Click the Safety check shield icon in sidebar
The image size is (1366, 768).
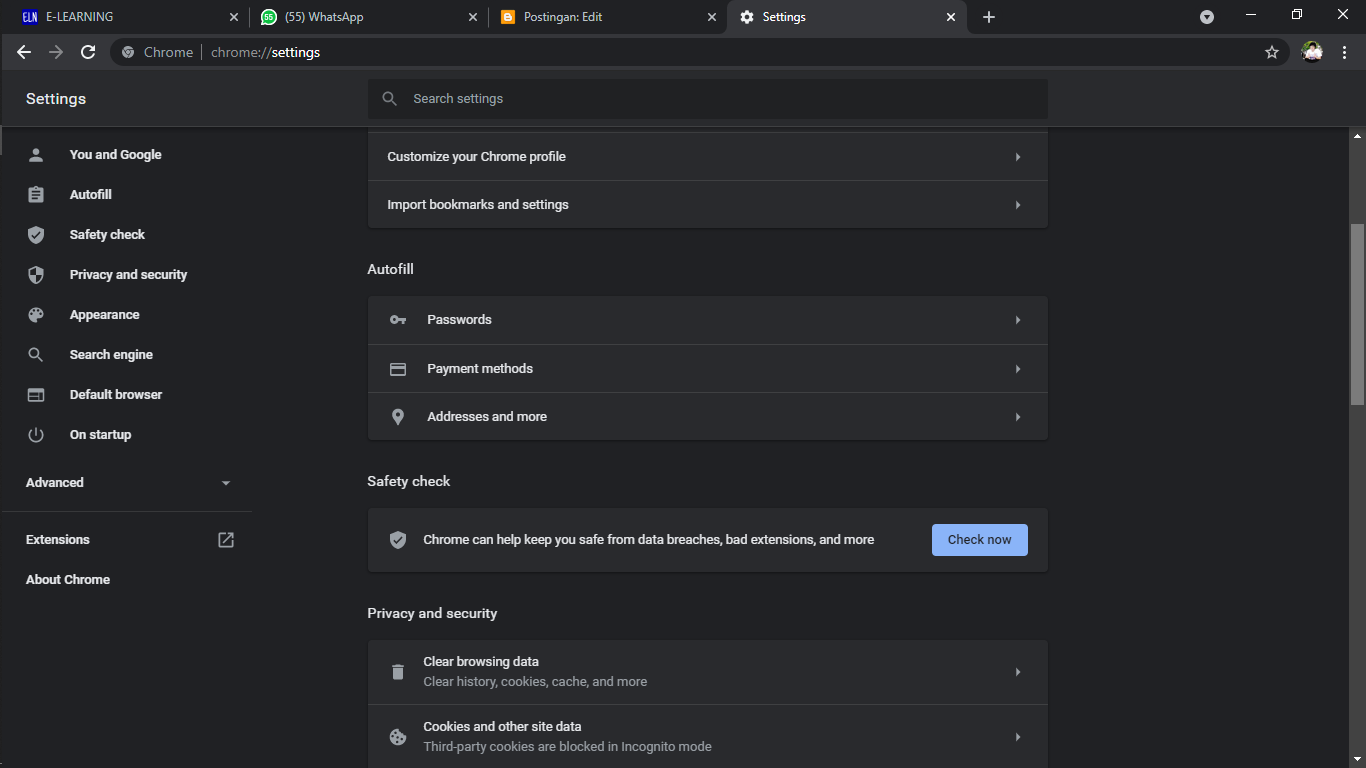pos(36,235)
